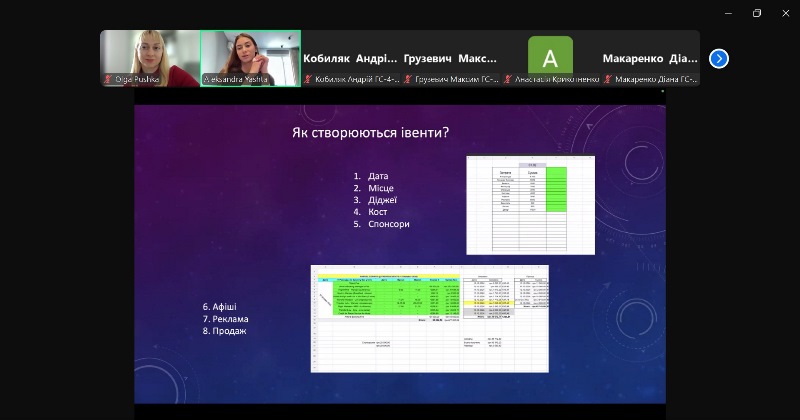
Task: Select green letter A avatar
Action: [x=550, y=55]
